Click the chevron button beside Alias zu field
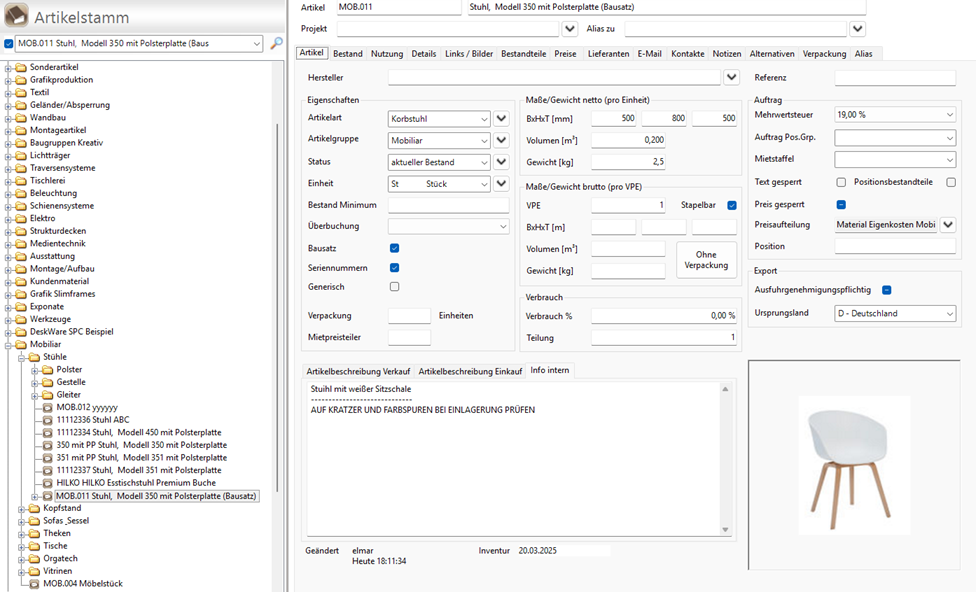This screenshot has width=976, height=592. (x=857, y=29)
